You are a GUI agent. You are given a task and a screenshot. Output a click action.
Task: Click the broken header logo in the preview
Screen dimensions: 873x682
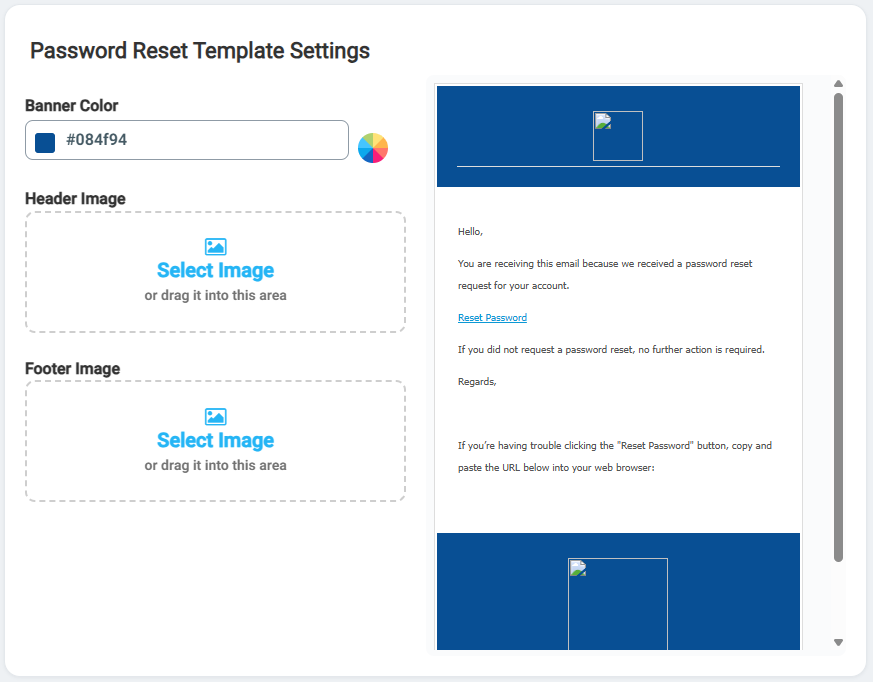(x=617, y=136)
